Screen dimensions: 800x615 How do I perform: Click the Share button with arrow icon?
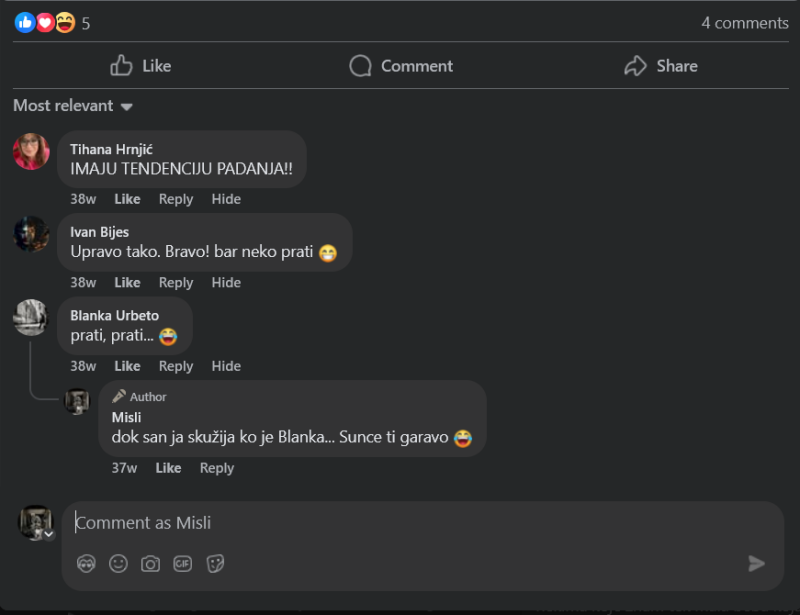click(661, 66)
